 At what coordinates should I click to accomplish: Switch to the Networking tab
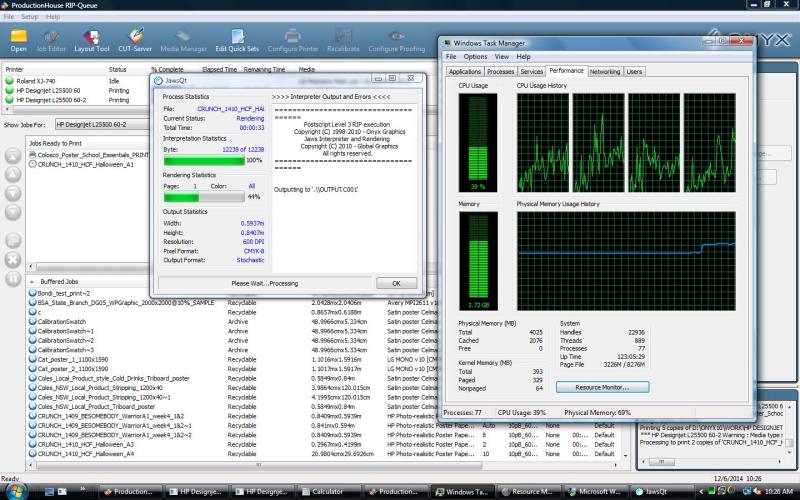tap(605, 71)
